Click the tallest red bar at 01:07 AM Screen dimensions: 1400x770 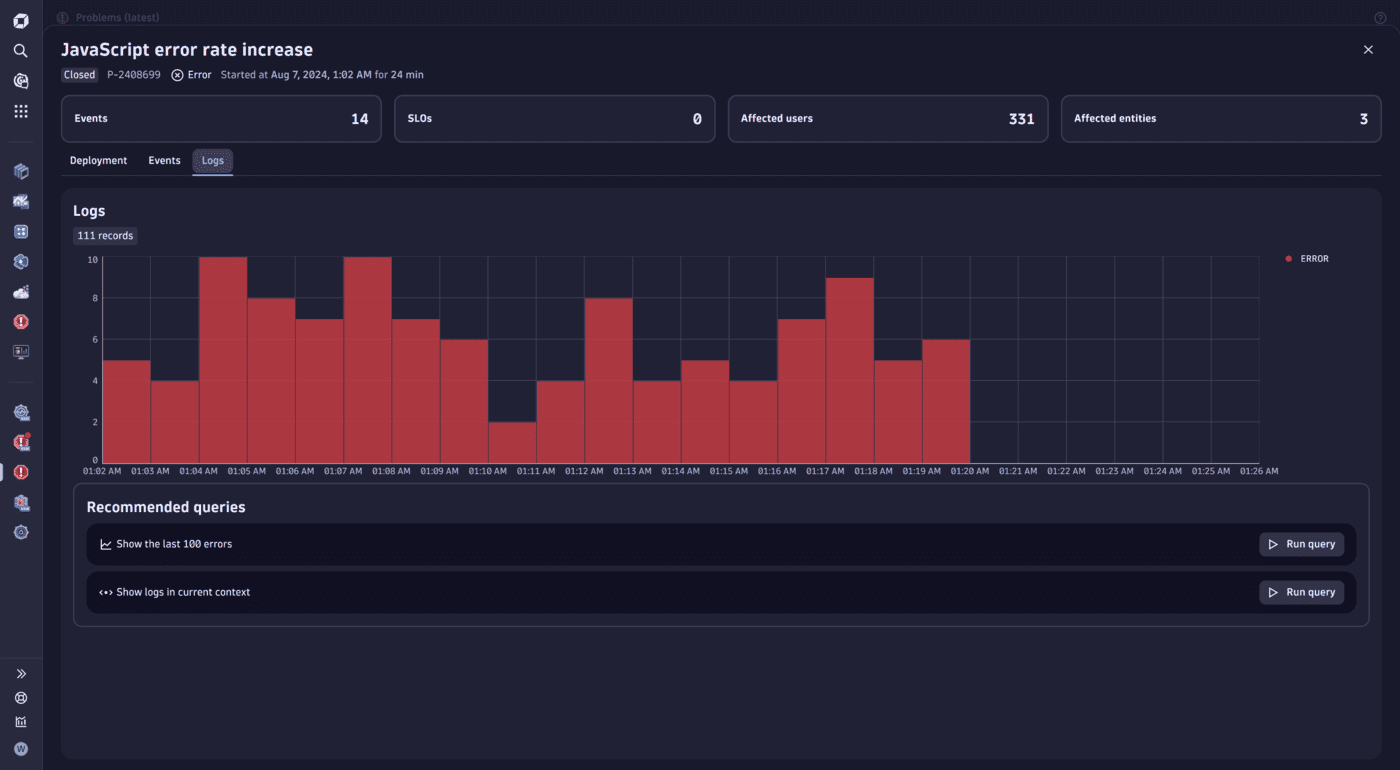(x=368, y=350)
